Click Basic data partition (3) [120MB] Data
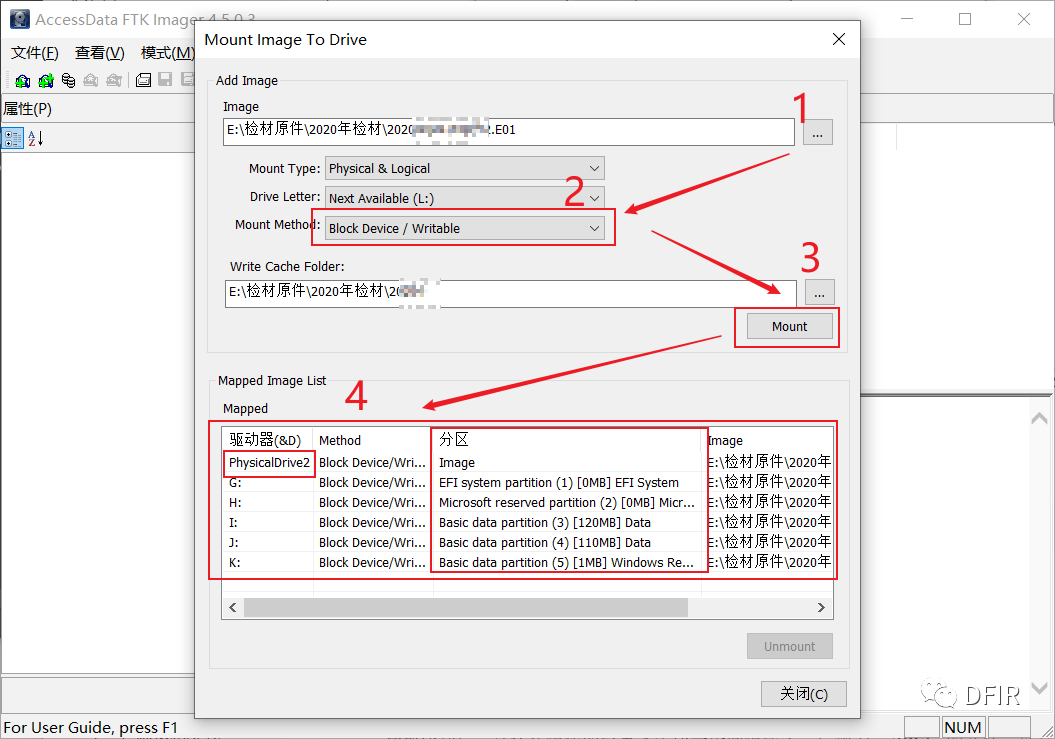 544,522
